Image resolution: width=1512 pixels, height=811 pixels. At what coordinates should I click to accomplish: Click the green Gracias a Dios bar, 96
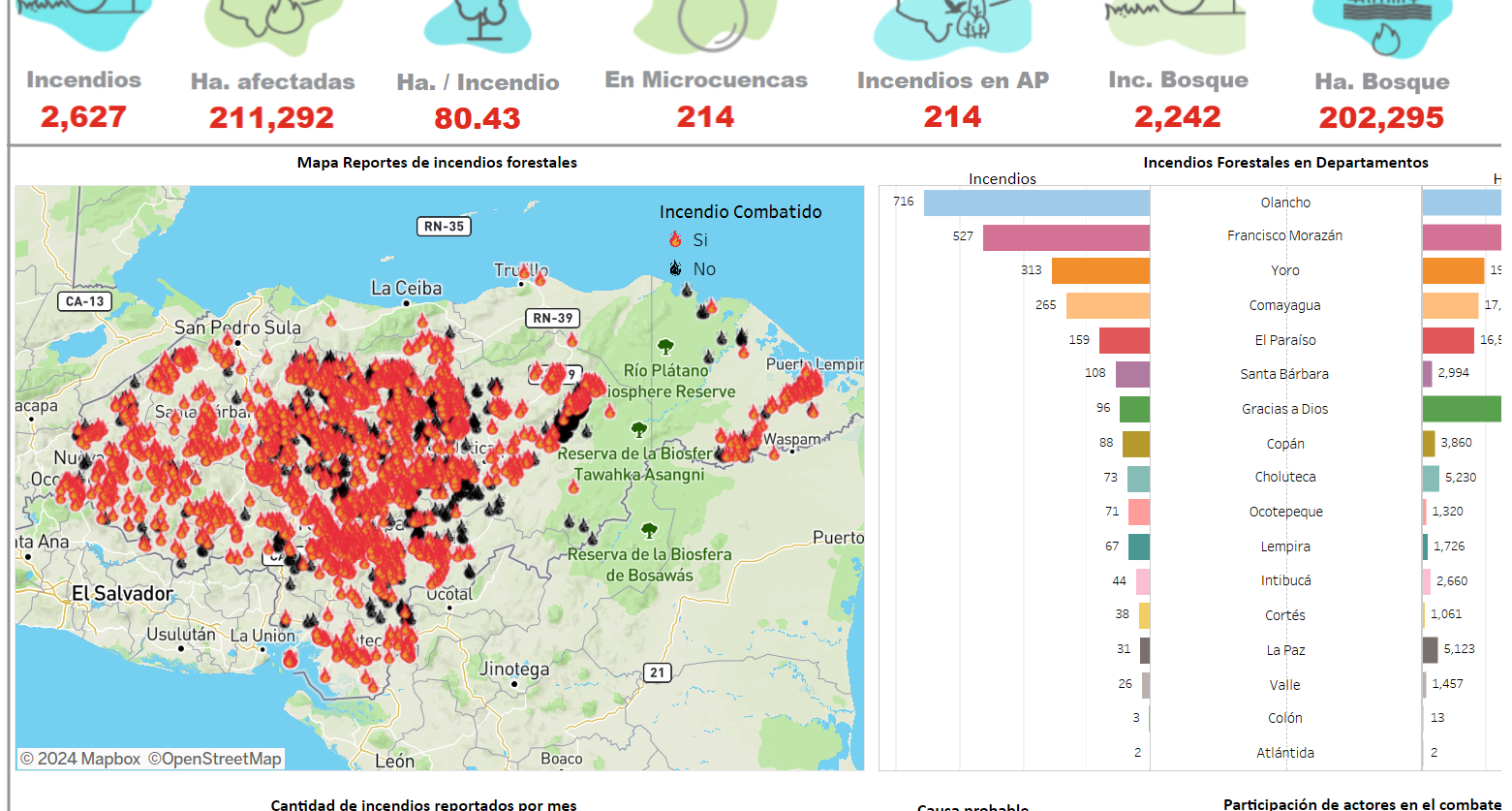[x=1134, y=409]
